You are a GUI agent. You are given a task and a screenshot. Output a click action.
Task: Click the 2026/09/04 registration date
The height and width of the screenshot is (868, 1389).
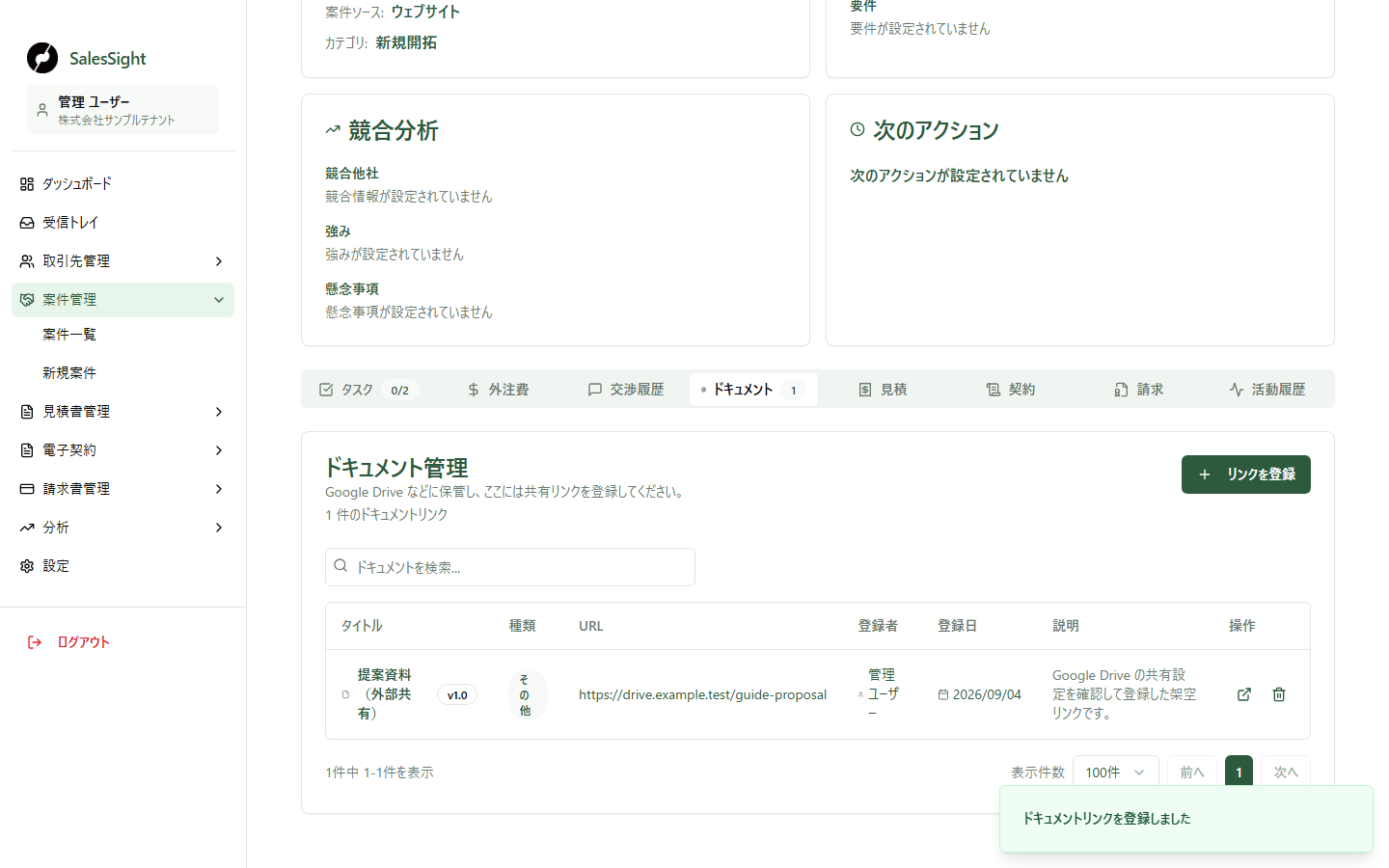[987, 694]
